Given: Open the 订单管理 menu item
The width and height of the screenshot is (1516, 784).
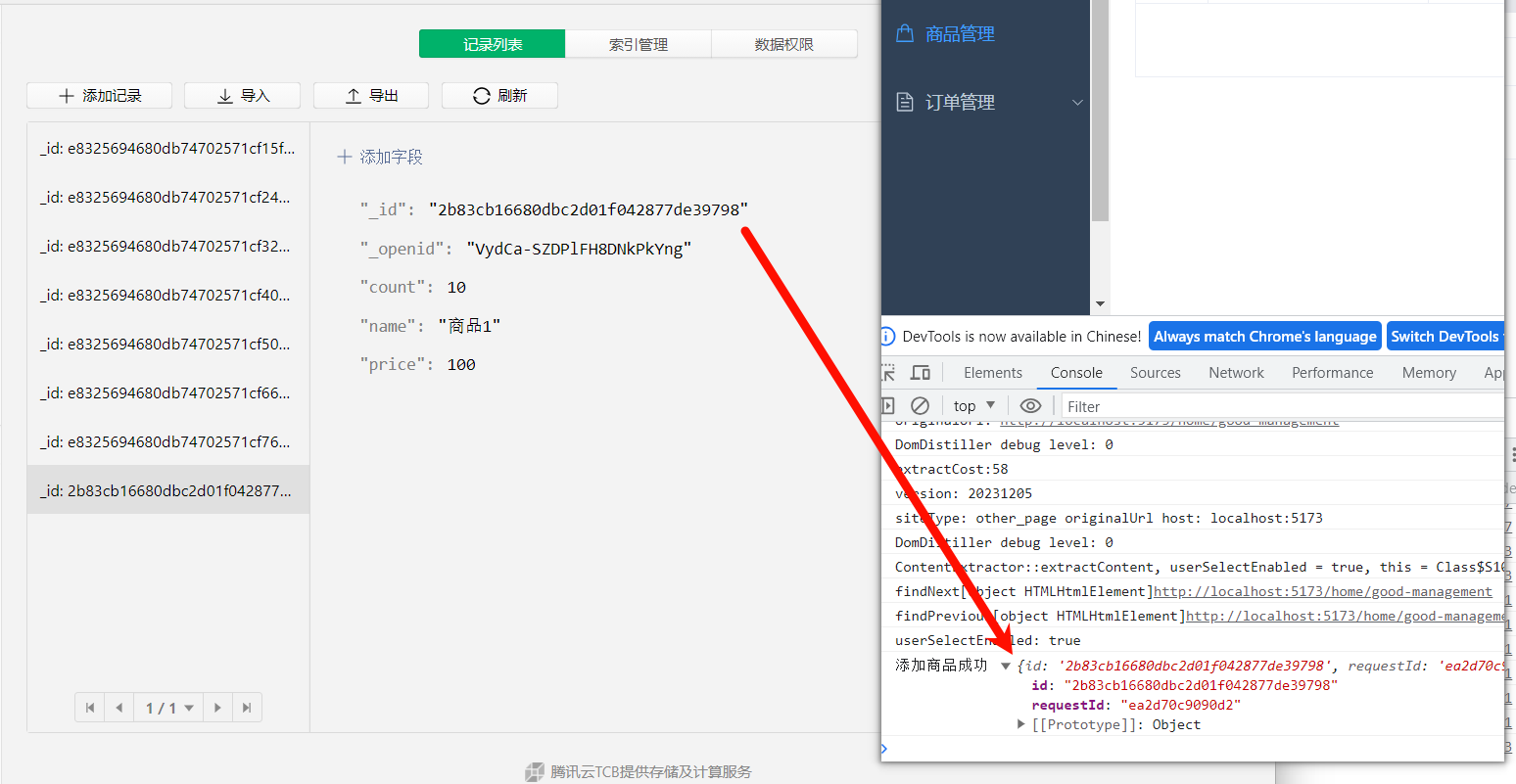Looking at the screenshot, I should [x=985, y=103].
